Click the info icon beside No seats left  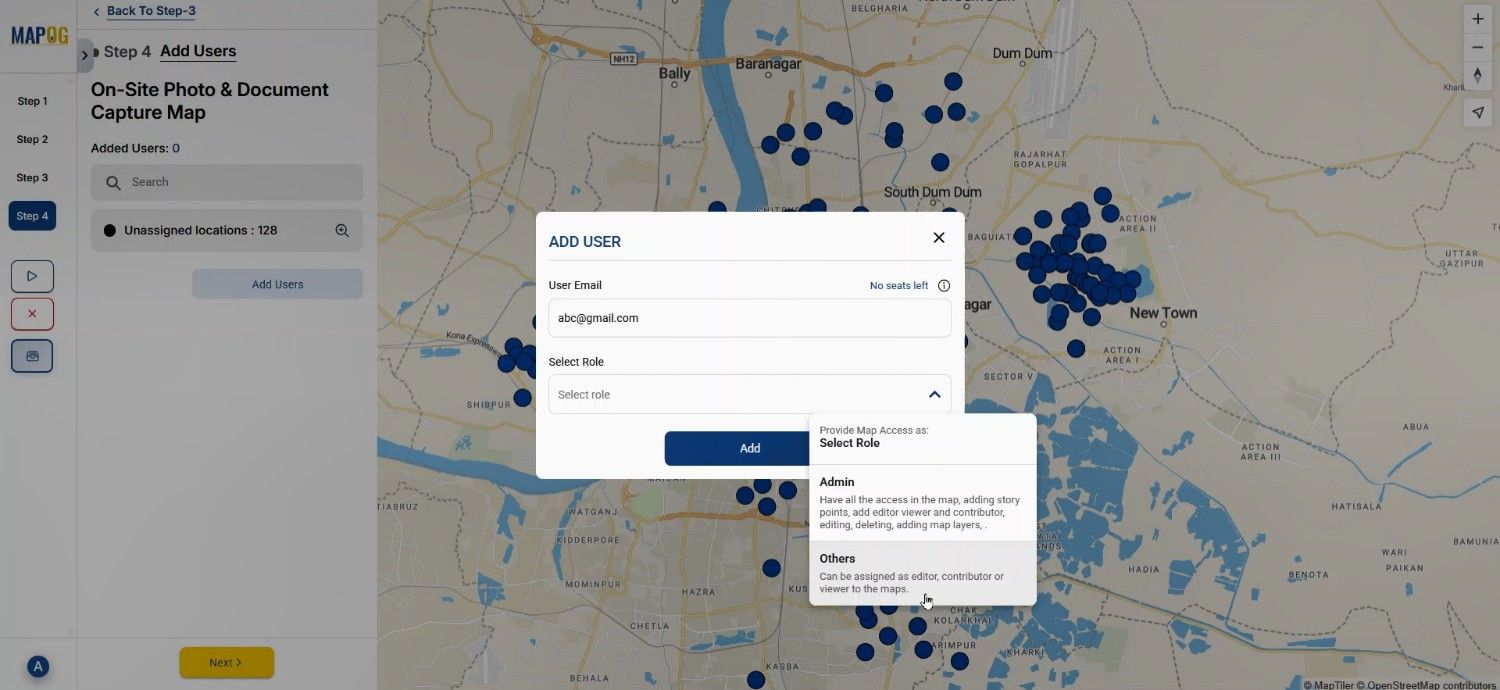pos(943,286)
